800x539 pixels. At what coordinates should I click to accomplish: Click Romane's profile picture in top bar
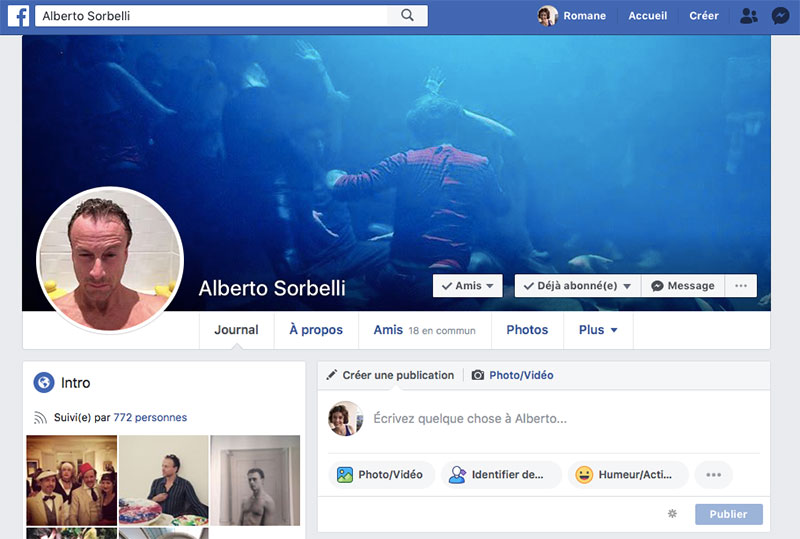click(x=547, y=16)
